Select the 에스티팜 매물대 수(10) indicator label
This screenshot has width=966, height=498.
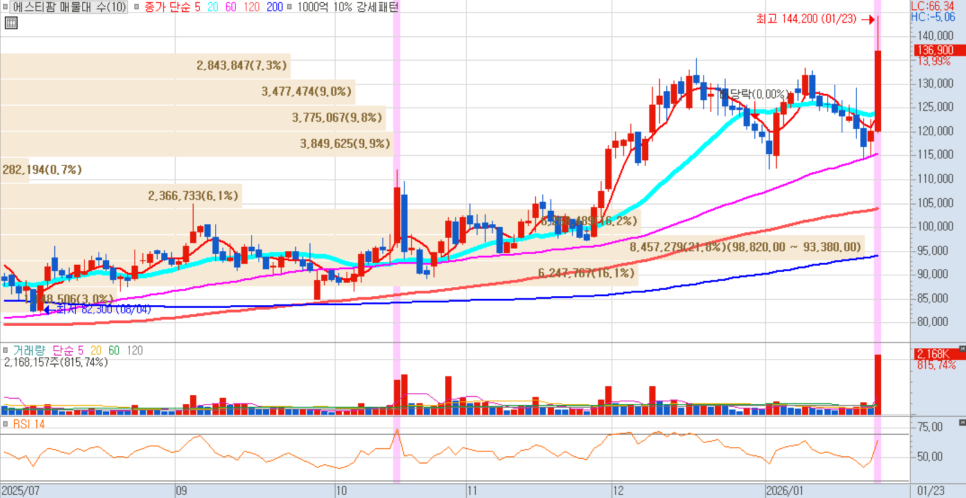click(70, 7)
